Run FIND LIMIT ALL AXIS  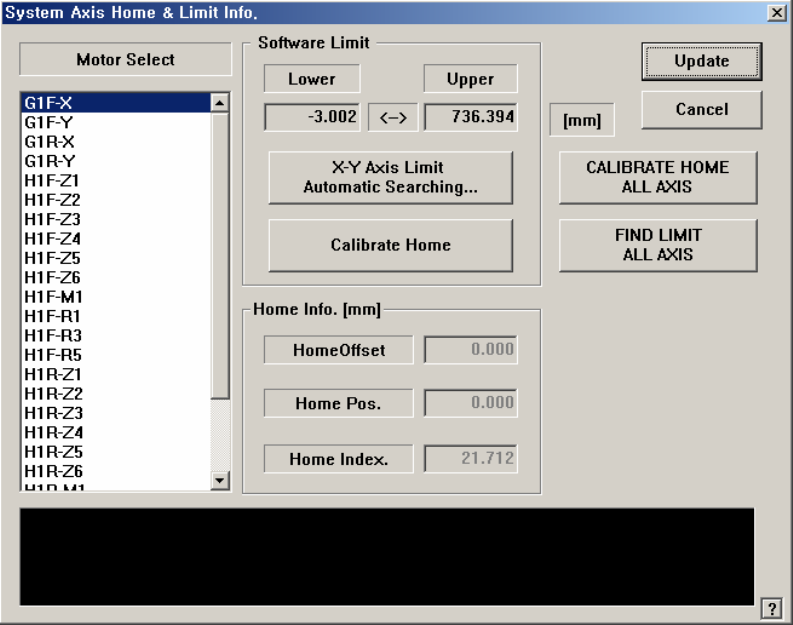657,245
